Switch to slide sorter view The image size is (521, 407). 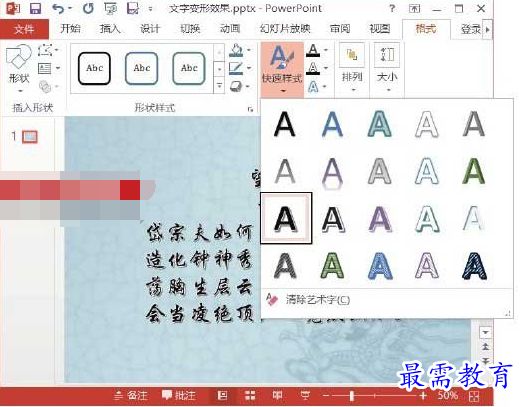250,395
